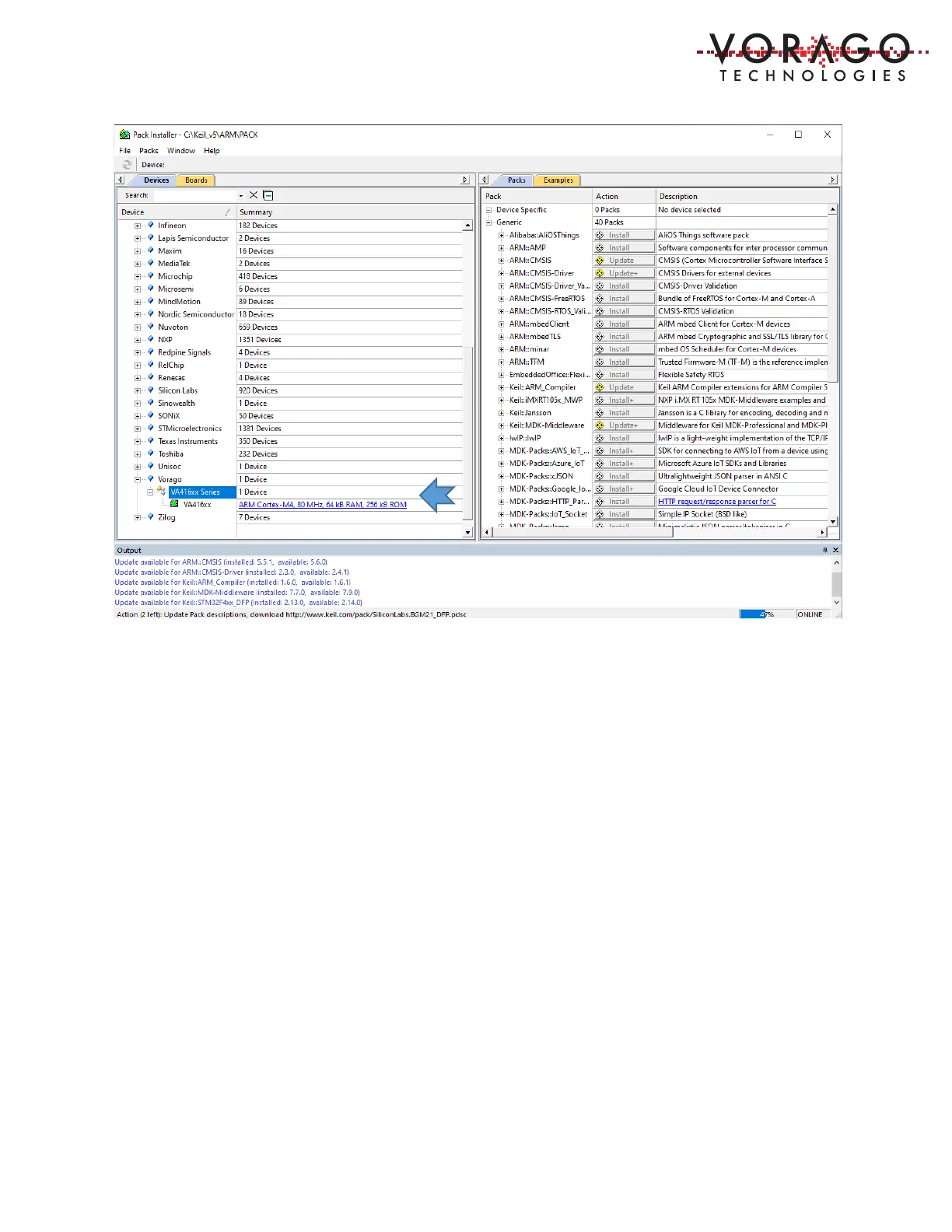Image resolution: width=952 pixels, height=1232 pixels.
Task: Click the install icon for MDK-Packs::cJSON
Action: [x=600, y=476]
